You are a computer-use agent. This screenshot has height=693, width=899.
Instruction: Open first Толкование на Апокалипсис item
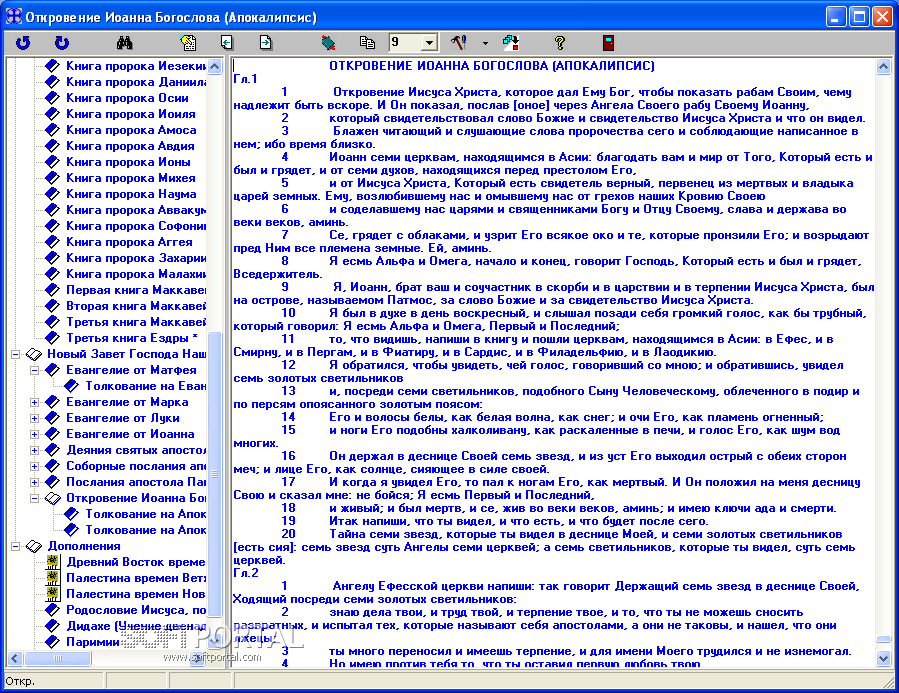[146, 514]
